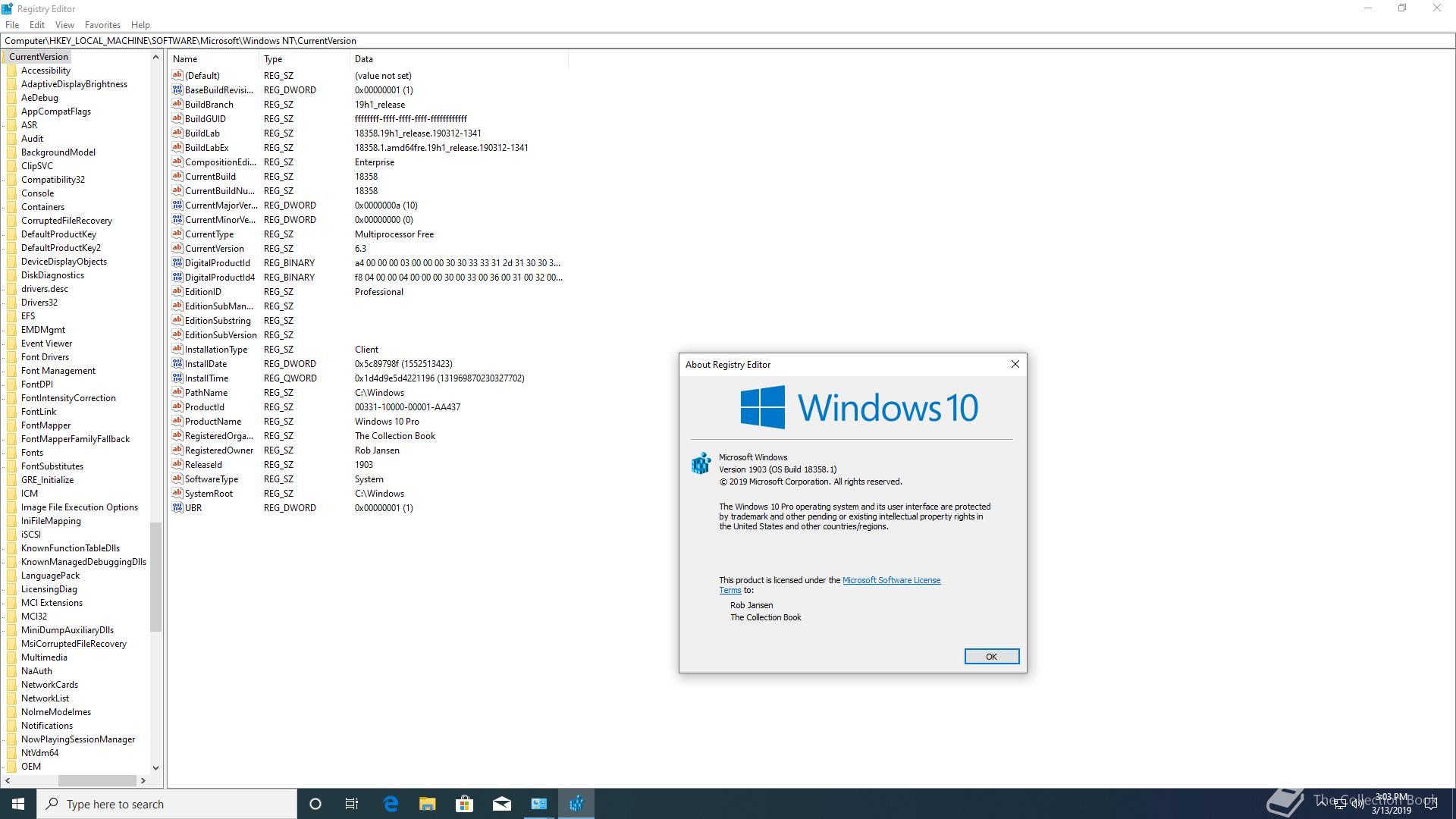Click the (Default) value icon
Viewport: 1456px width, 819px height.
click(177, 75)
